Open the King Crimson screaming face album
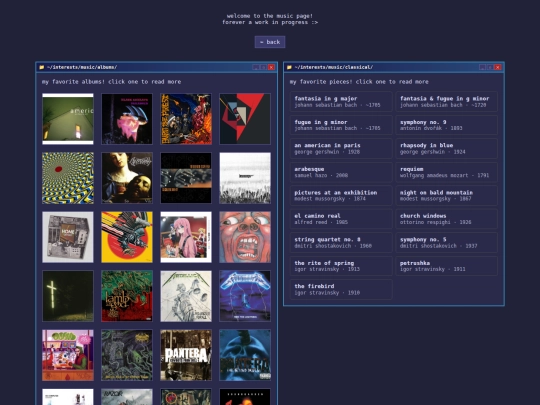Image resolution: width=540 pixels, height=405 pixels. [x=245, y=237]
